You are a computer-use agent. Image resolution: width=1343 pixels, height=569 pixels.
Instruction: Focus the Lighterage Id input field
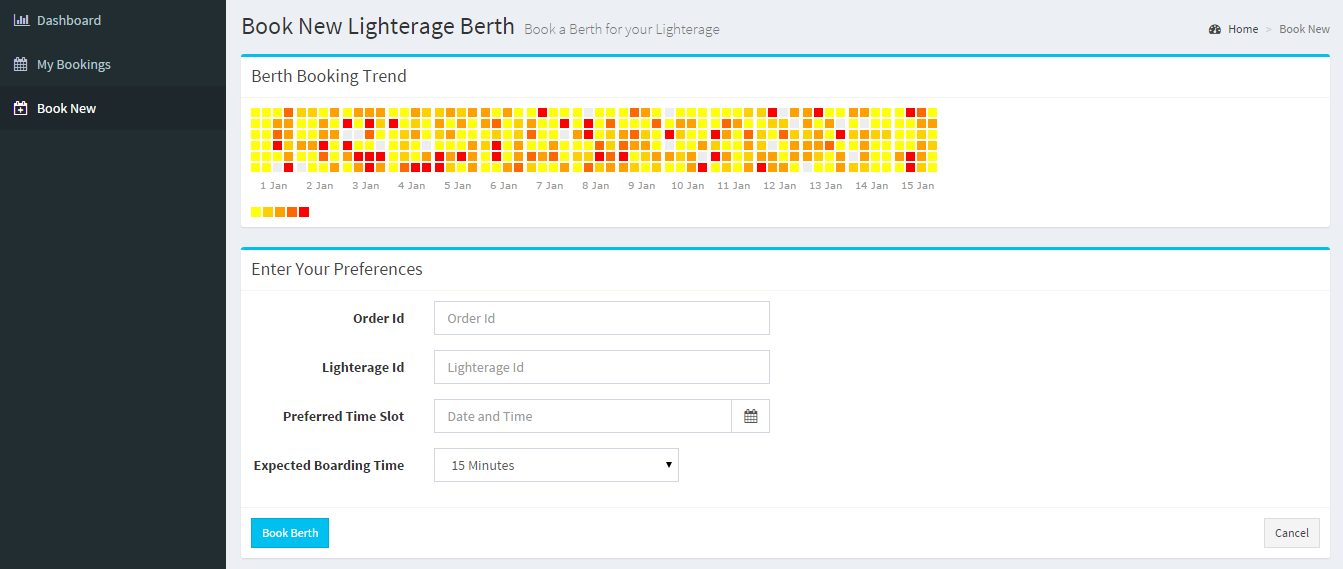(602, 367)
